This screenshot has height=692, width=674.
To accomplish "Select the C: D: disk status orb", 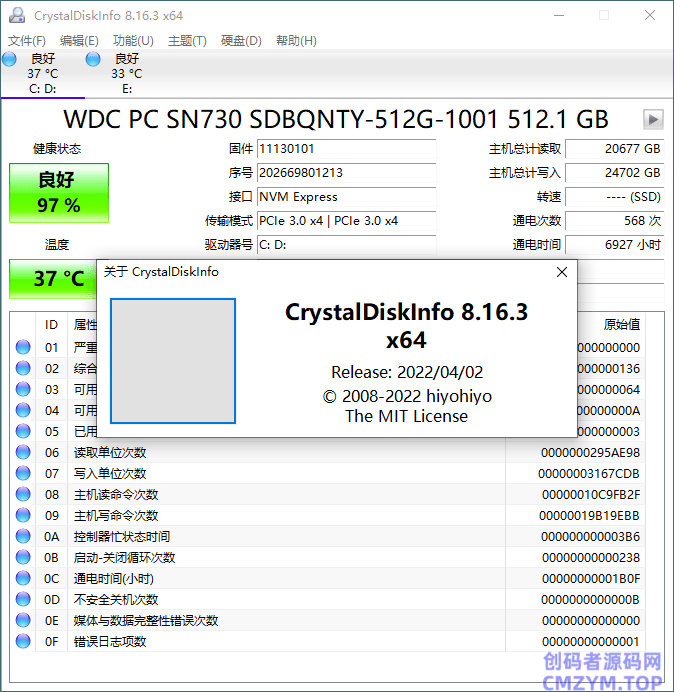I will (x=10, y=60).
